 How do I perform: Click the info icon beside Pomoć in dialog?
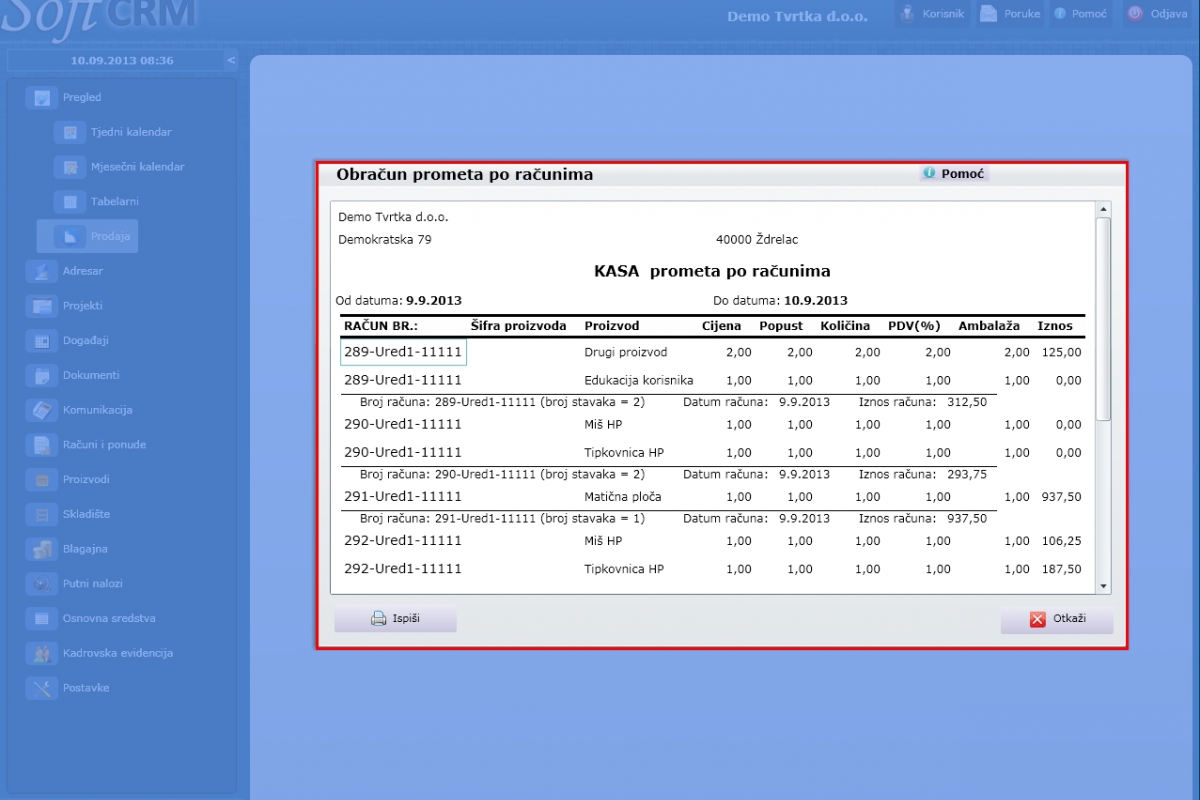coord(929,173)
